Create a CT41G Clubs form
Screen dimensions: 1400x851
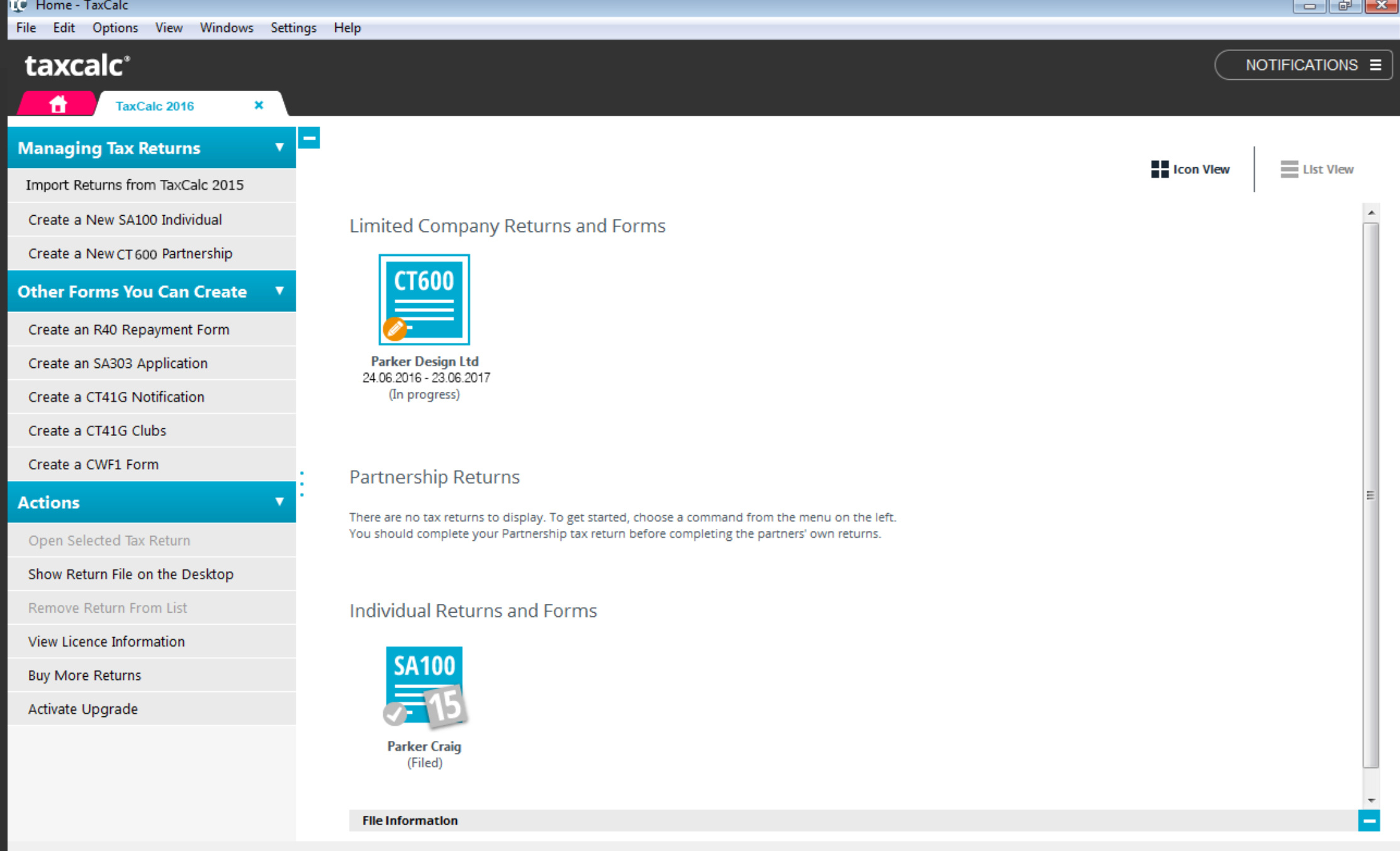pyautogui.click(x=152, y=431)
